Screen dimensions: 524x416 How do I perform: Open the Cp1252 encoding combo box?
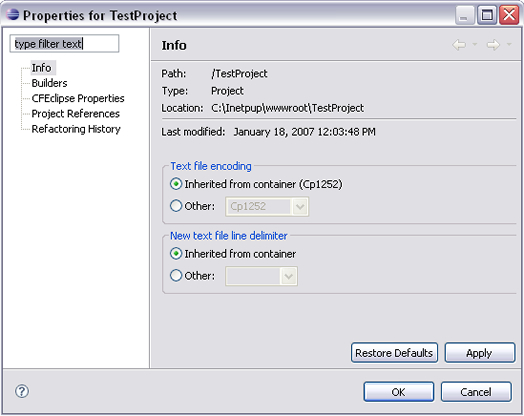[x=267, y=206]
